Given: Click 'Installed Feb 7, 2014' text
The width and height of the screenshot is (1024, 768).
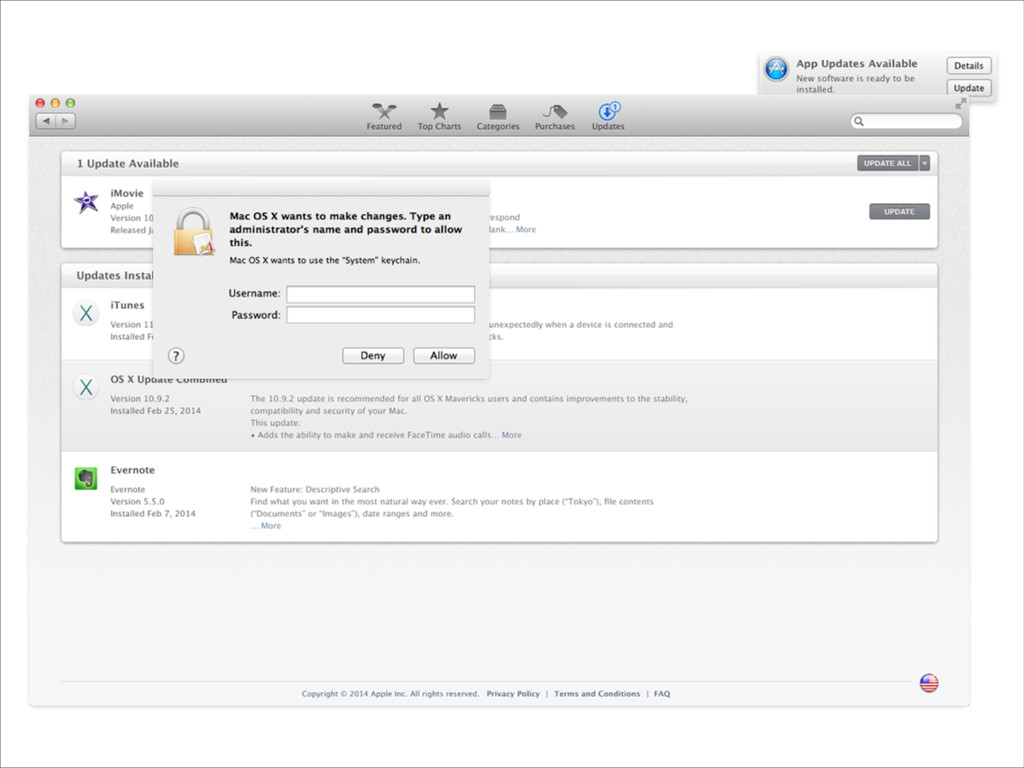Looking at the screenshot, I should click(153, 514).
